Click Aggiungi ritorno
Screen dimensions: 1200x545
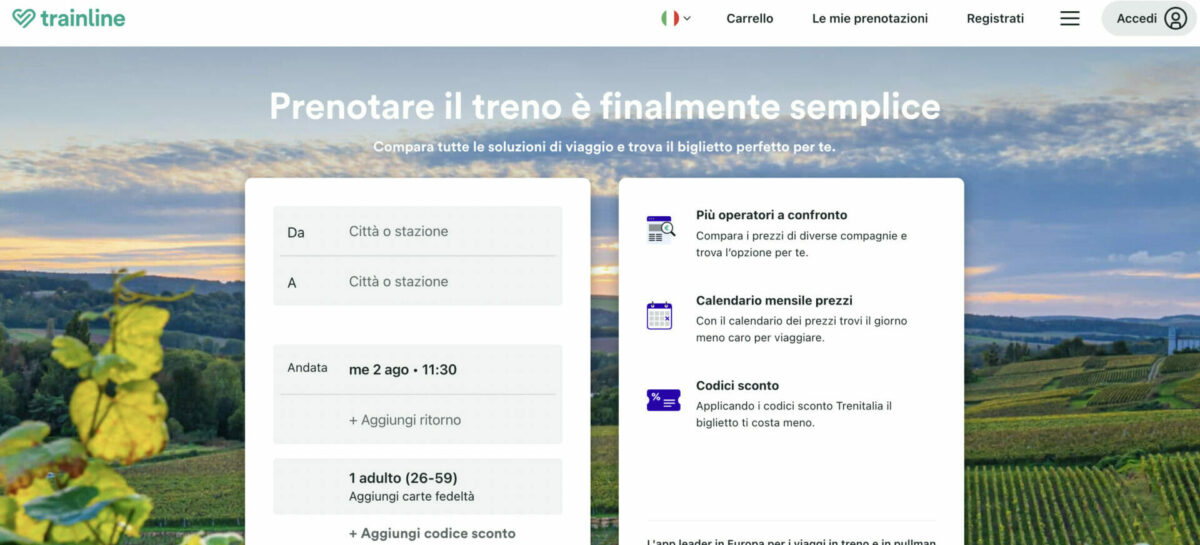pyautogui.click(x=405, y=420)
